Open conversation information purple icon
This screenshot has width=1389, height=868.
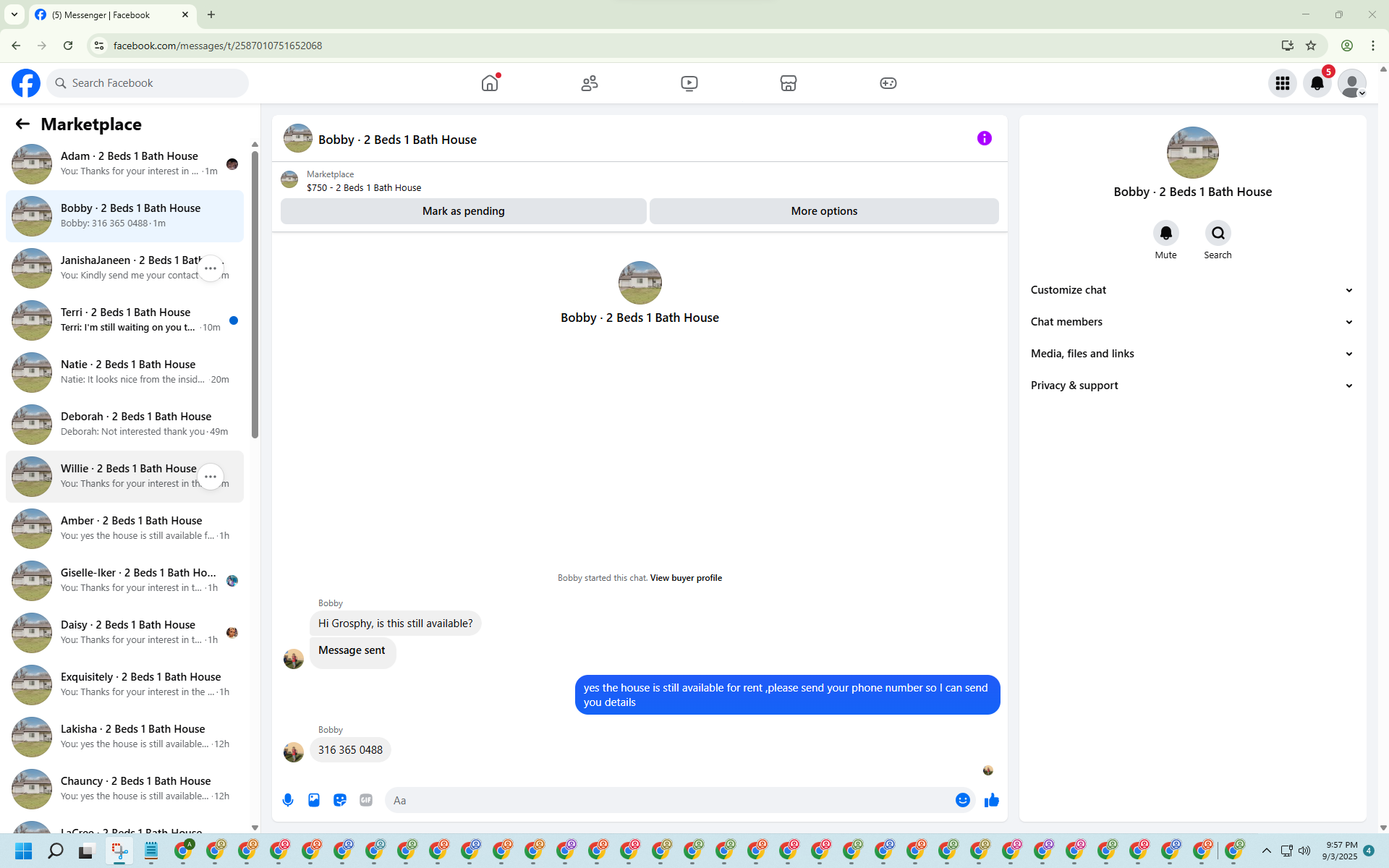(985, 138)
